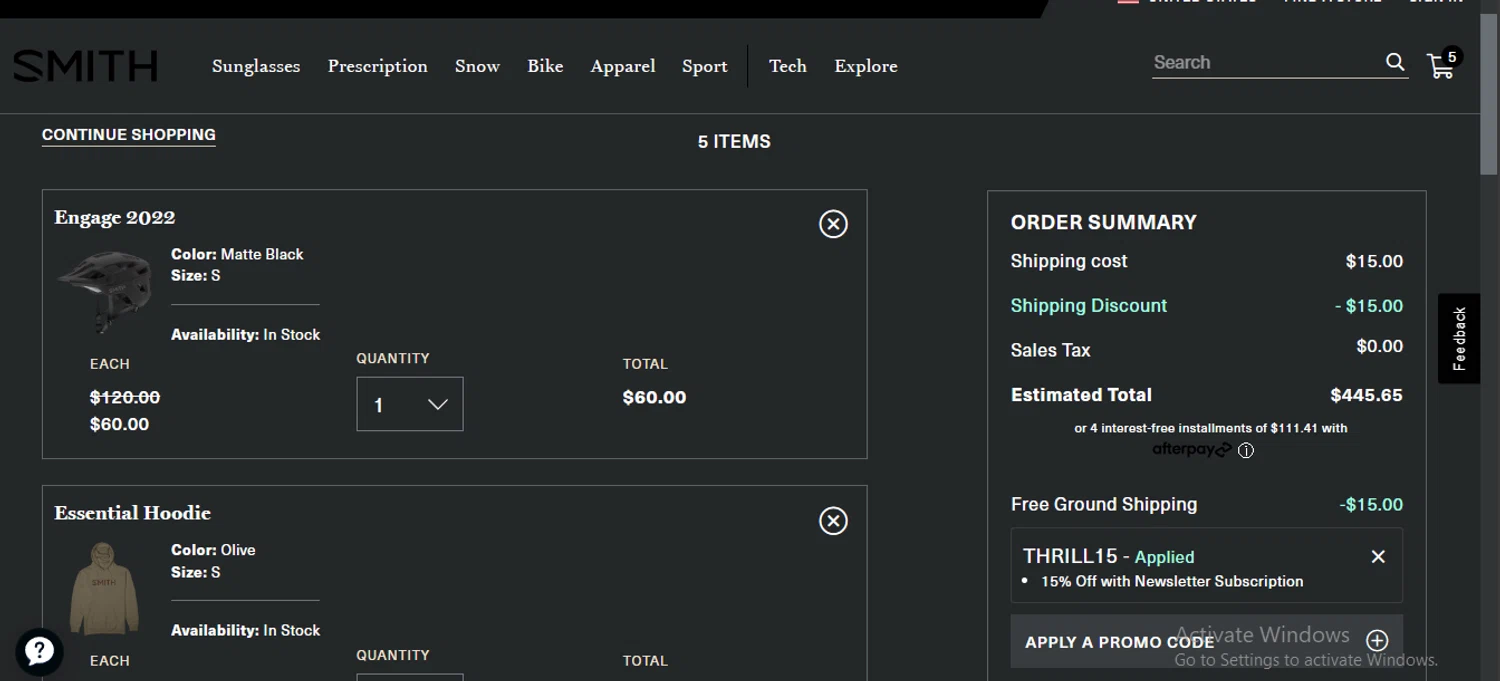
Task: Remove Engage 2022 from cart
Action: point(833,224)
